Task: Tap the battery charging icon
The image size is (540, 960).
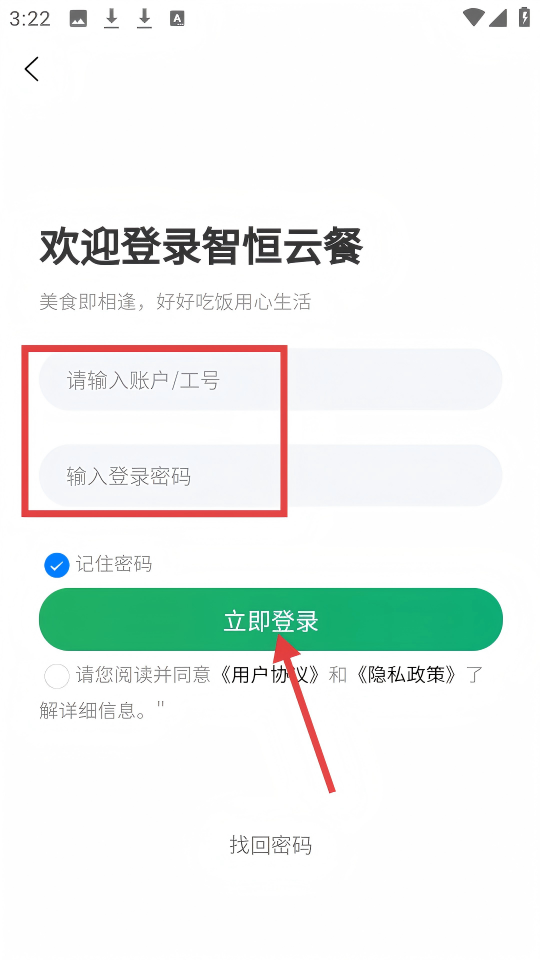Action: tap(525, 17)
